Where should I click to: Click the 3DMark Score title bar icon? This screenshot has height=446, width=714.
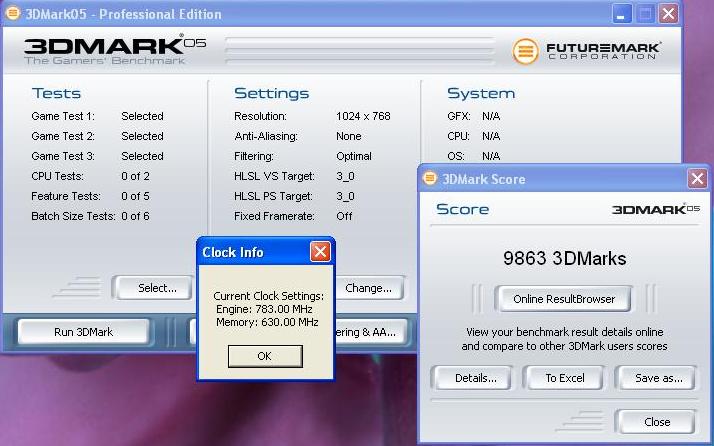[x=429, y=178]
